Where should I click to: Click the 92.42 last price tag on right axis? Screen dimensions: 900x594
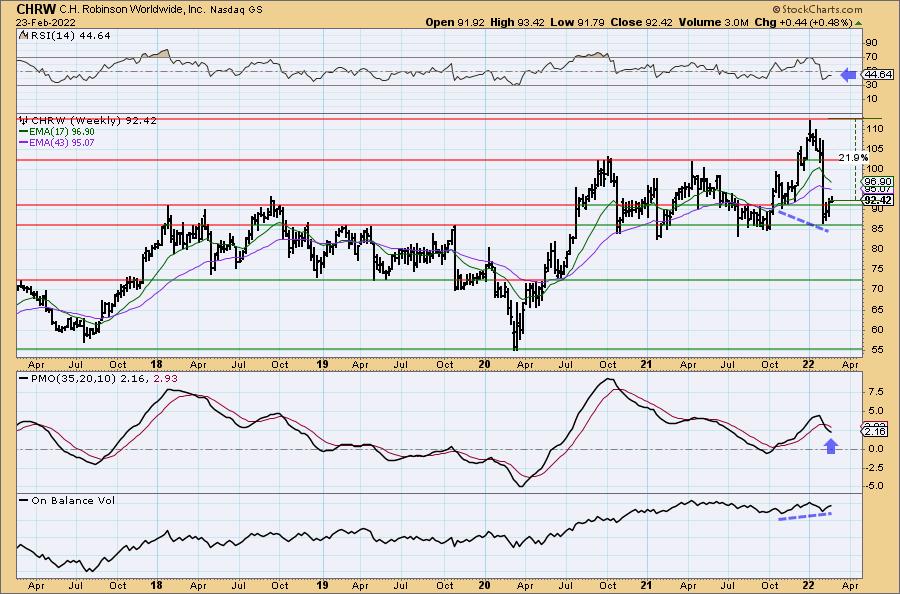[878, 200]
